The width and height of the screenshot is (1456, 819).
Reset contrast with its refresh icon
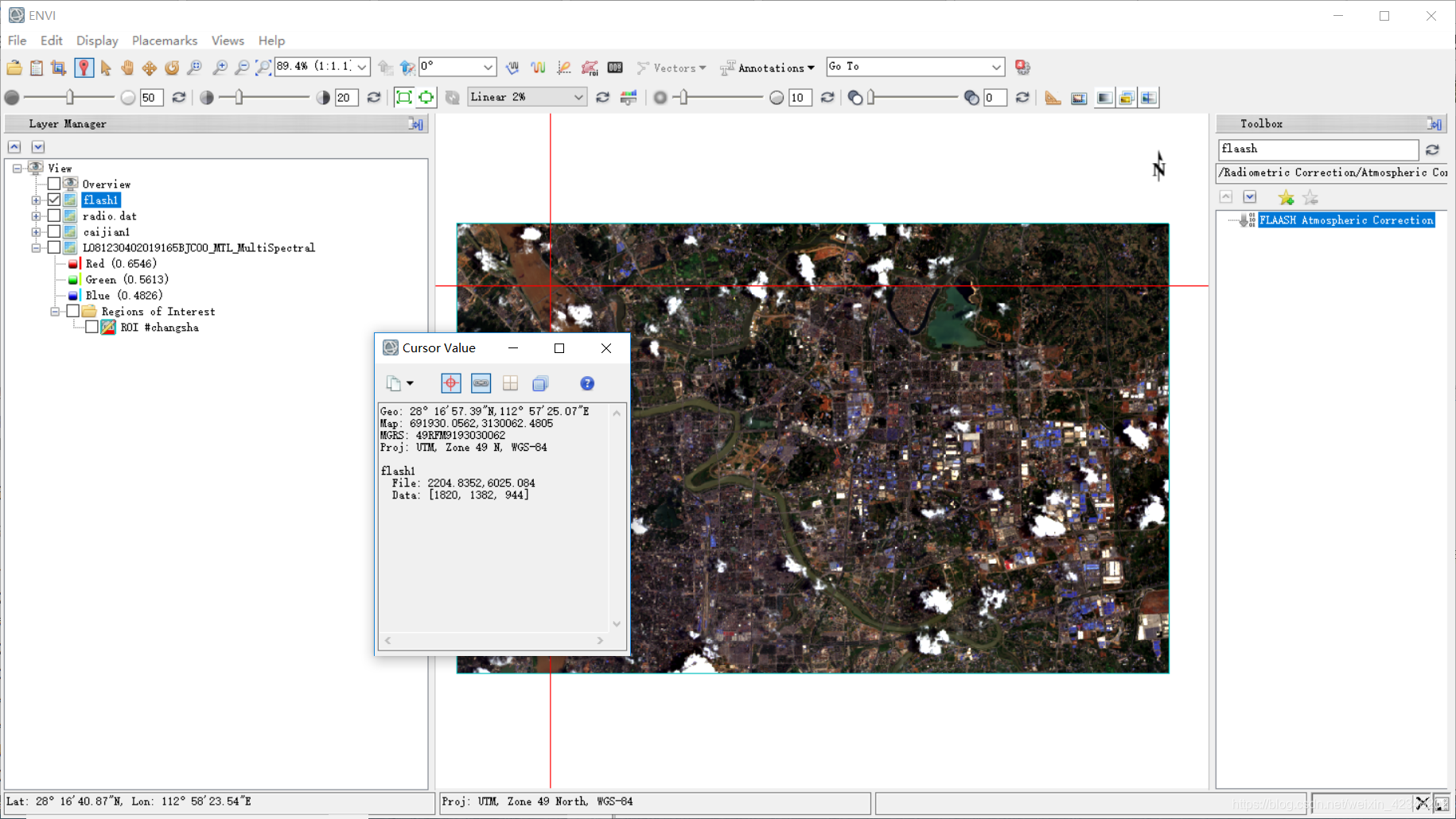374,98
